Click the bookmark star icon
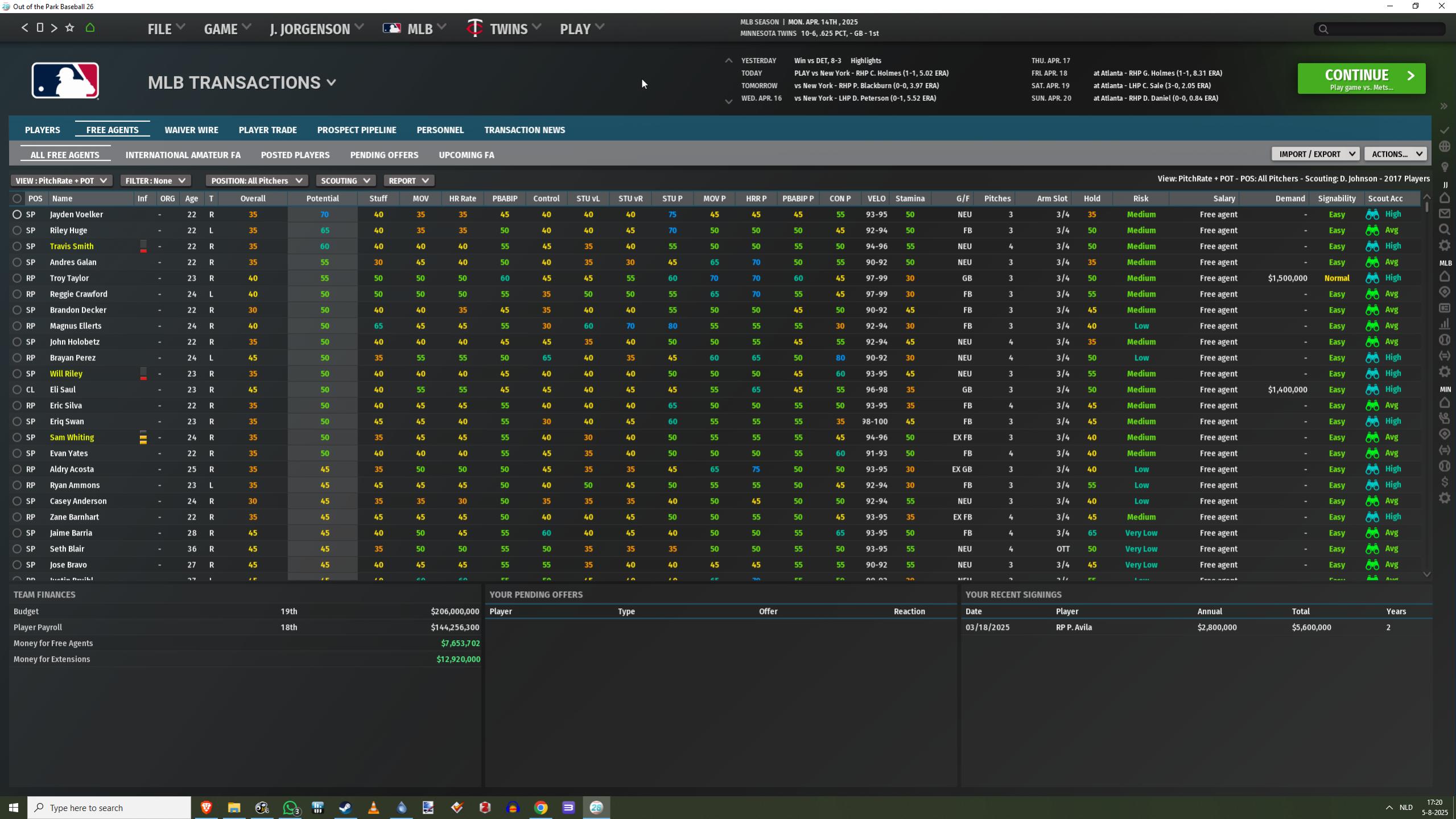1456x819 pixels. 69,28
